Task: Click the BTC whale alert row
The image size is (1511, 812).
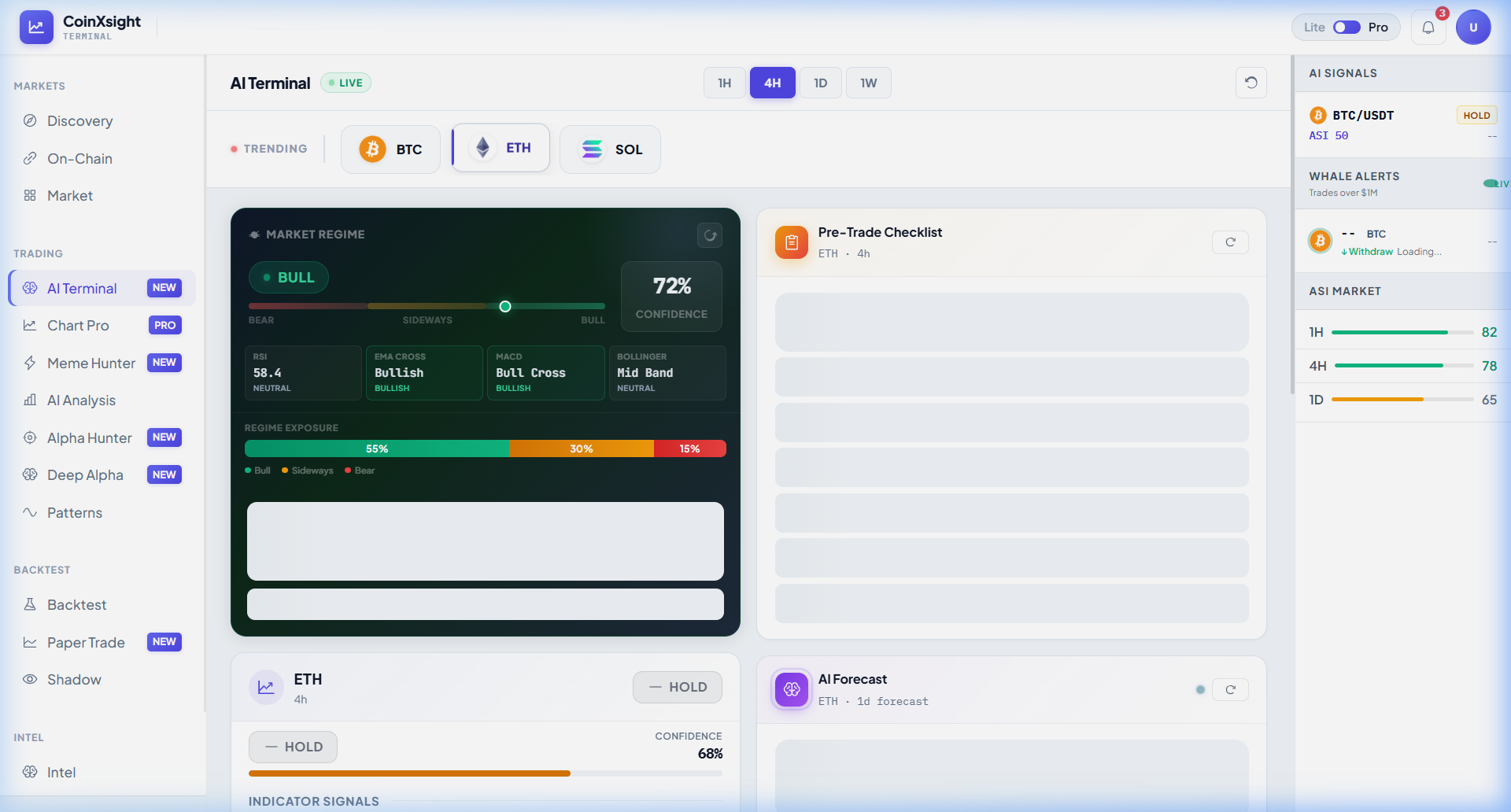Action: [x=1402, y=242]
